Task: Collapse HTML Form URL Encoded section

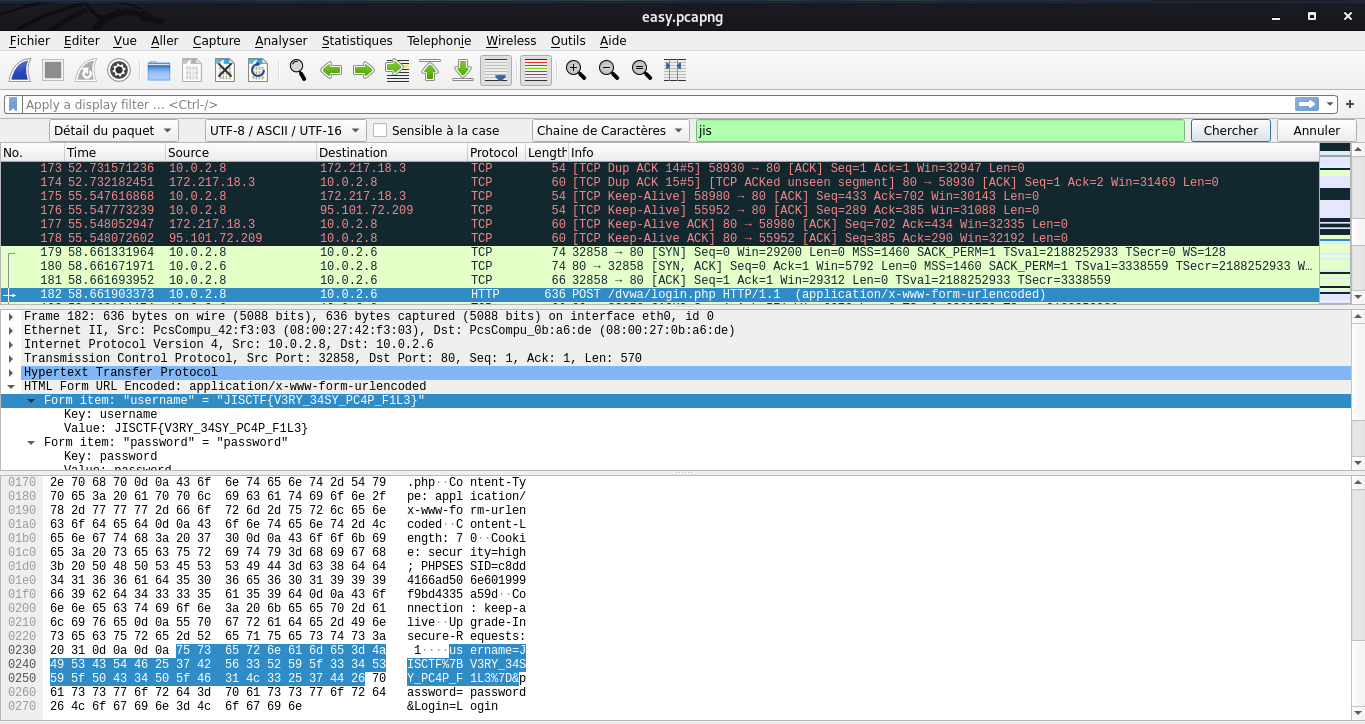Action: point(11,386)
